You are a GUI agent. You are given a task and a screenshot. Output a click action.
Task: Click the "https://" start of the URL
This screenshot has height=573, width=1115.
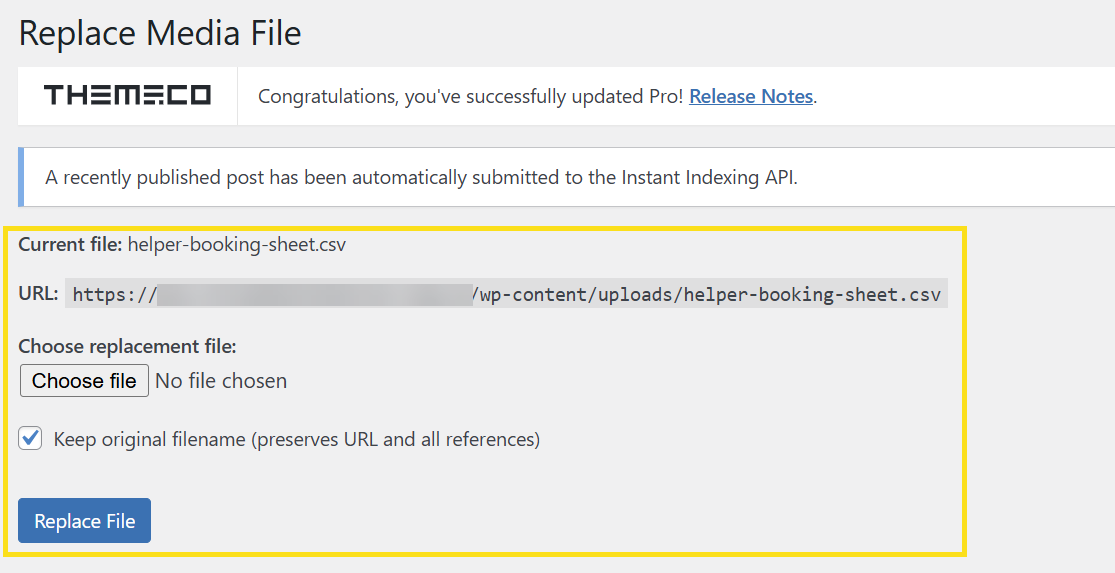(114, 295)
